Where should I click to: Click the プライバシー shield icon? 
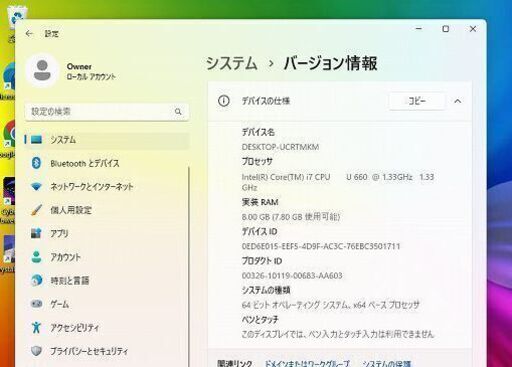[x=36, y=351]
